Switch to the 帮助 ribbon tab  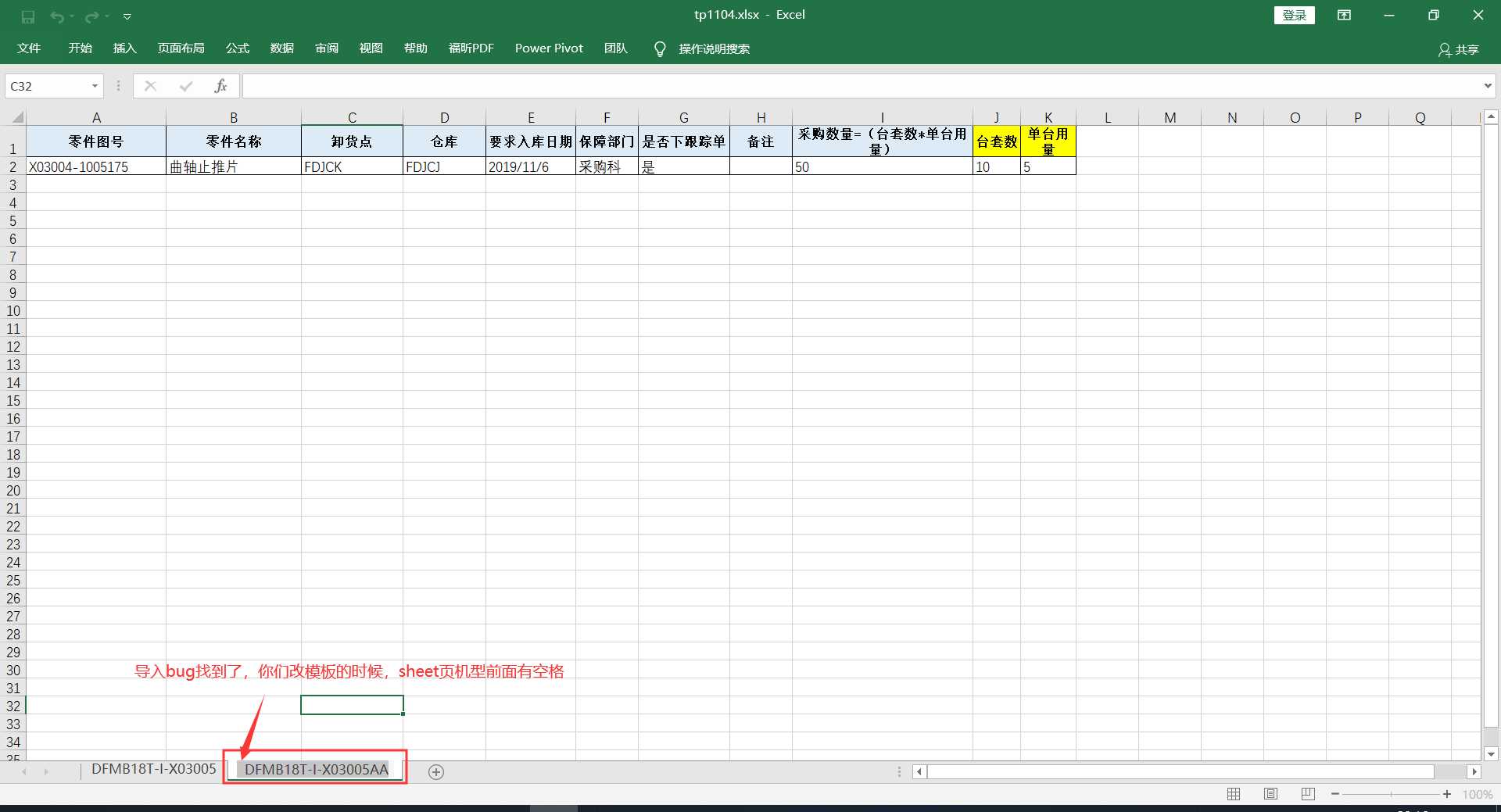pos(415,48)
